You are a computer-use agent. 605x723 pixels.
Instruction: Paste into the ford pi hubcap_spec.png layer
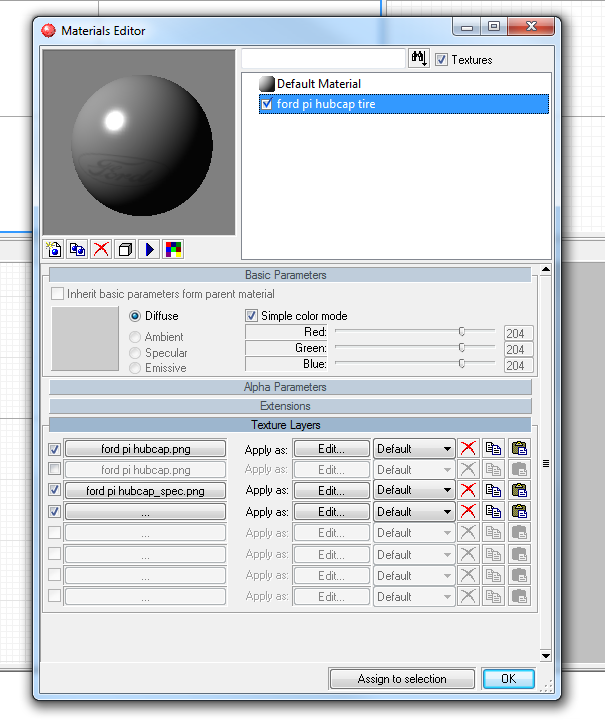click(x=518, y=490)
